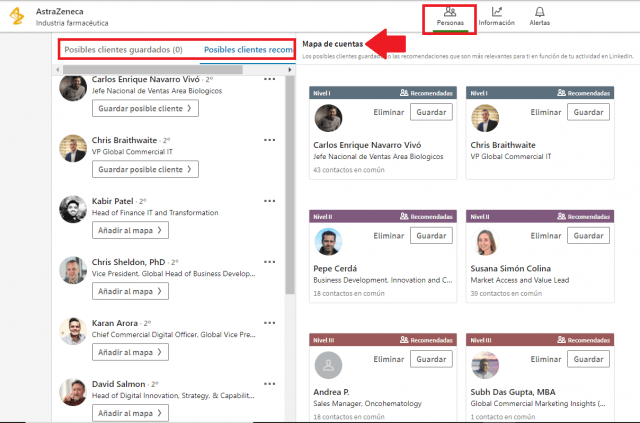Open Susana Simón Colina name on card
The height and width of the screenshot is (423, 640).
click(511, 269)
